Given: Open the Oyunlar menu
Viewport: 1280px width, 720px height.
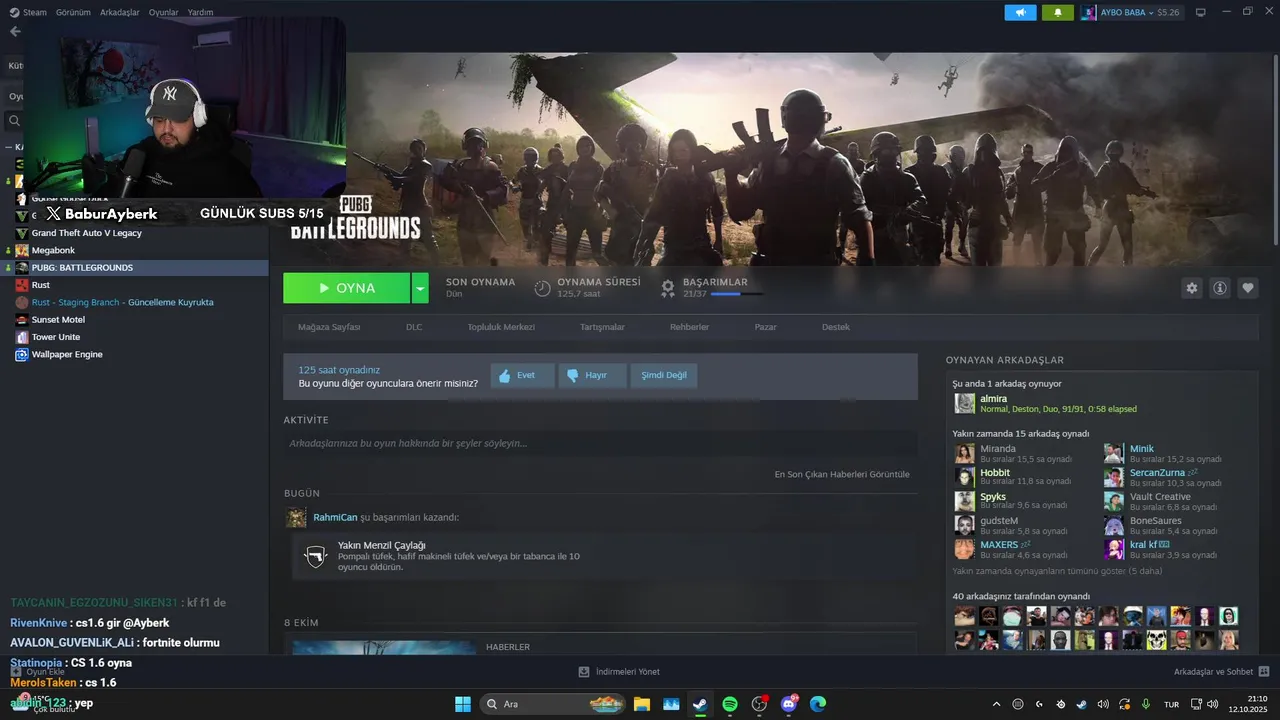Looking at the screenshot, I should tap(163, 12).
